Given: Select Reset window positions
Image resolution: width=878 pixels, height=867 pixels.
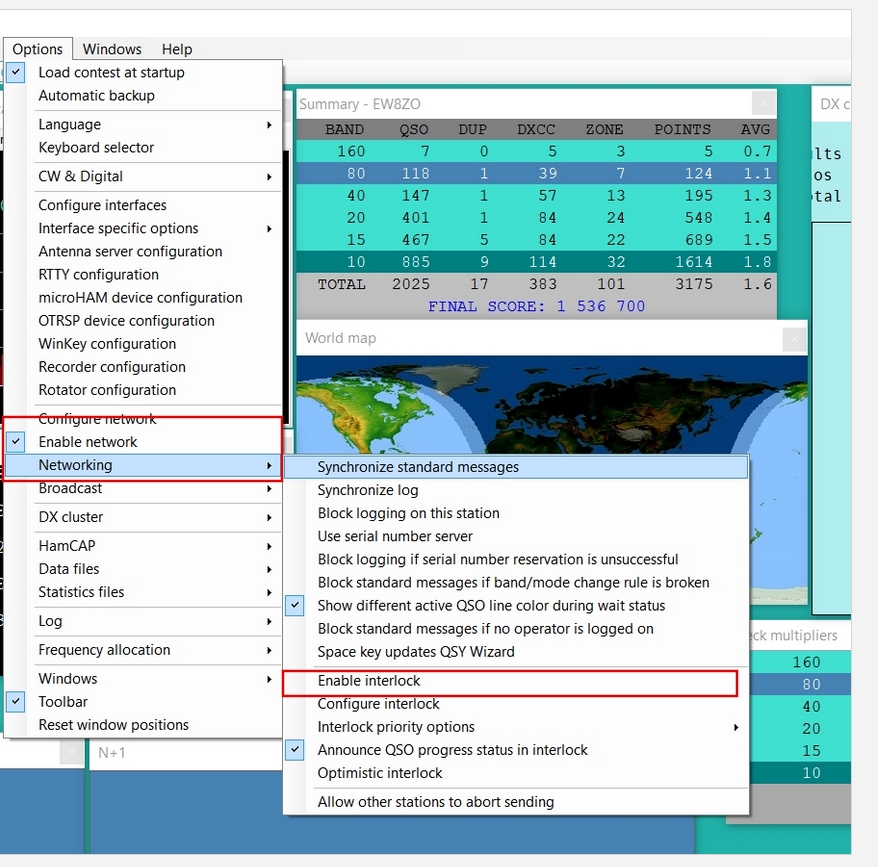Looking at the screenshot, I should click(x=113, y=725).
